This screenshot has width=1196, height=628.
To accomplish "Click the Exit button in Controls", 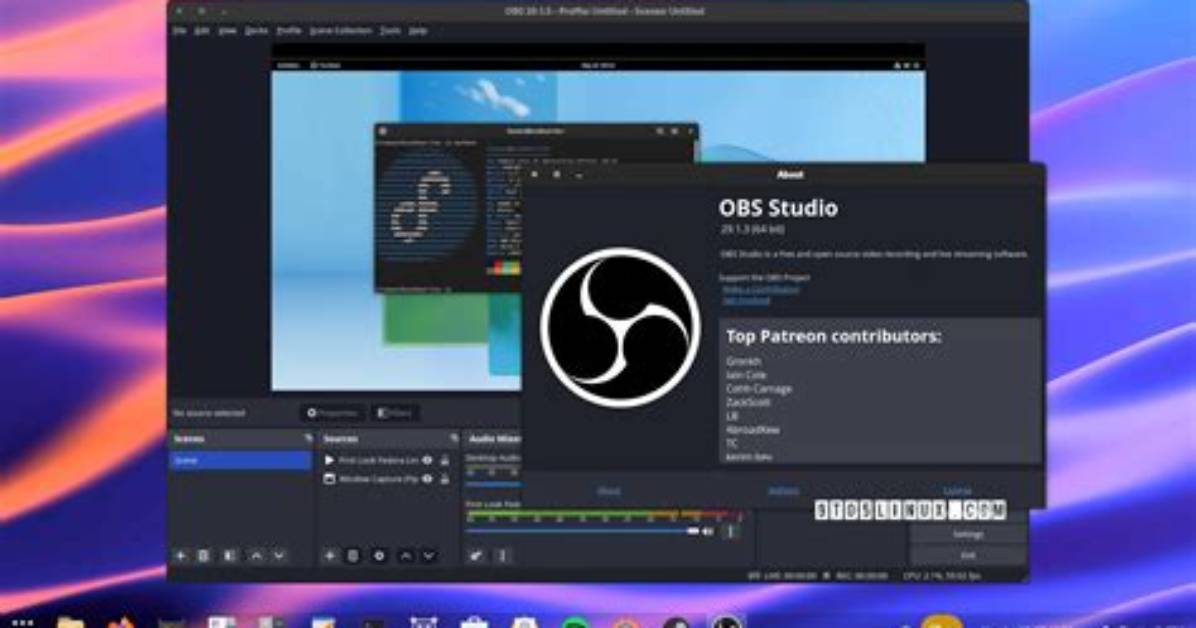I will (x=968, y=555).
